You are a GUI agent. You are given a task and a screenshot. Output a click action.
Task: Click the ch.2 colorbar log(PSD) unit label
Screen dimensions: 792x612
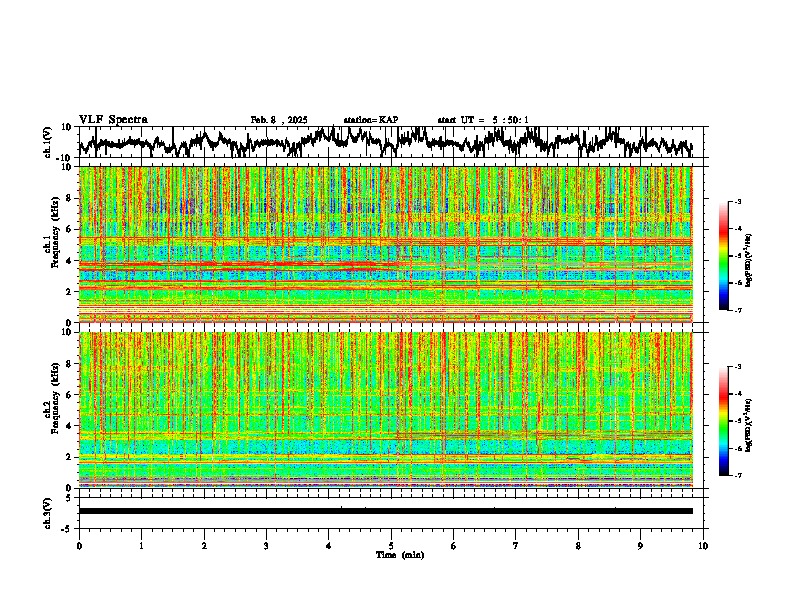click(748, 425)
